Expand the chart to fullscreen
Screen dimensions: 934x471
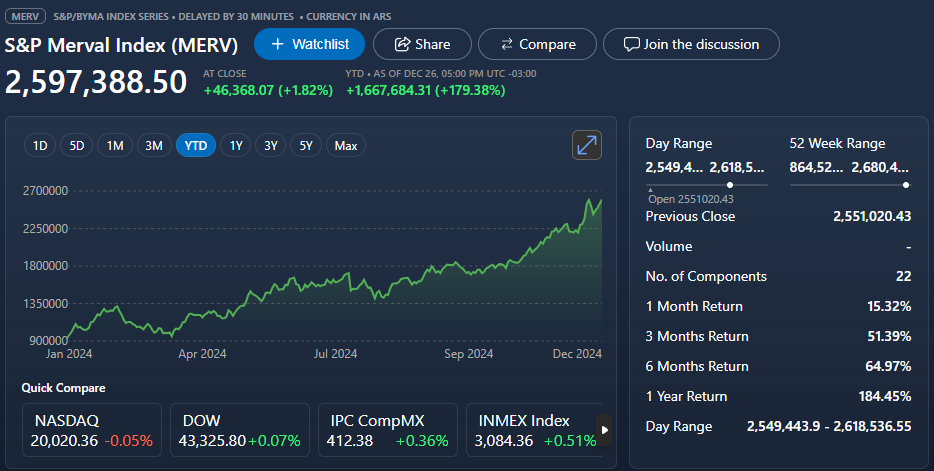click(587, 145)
